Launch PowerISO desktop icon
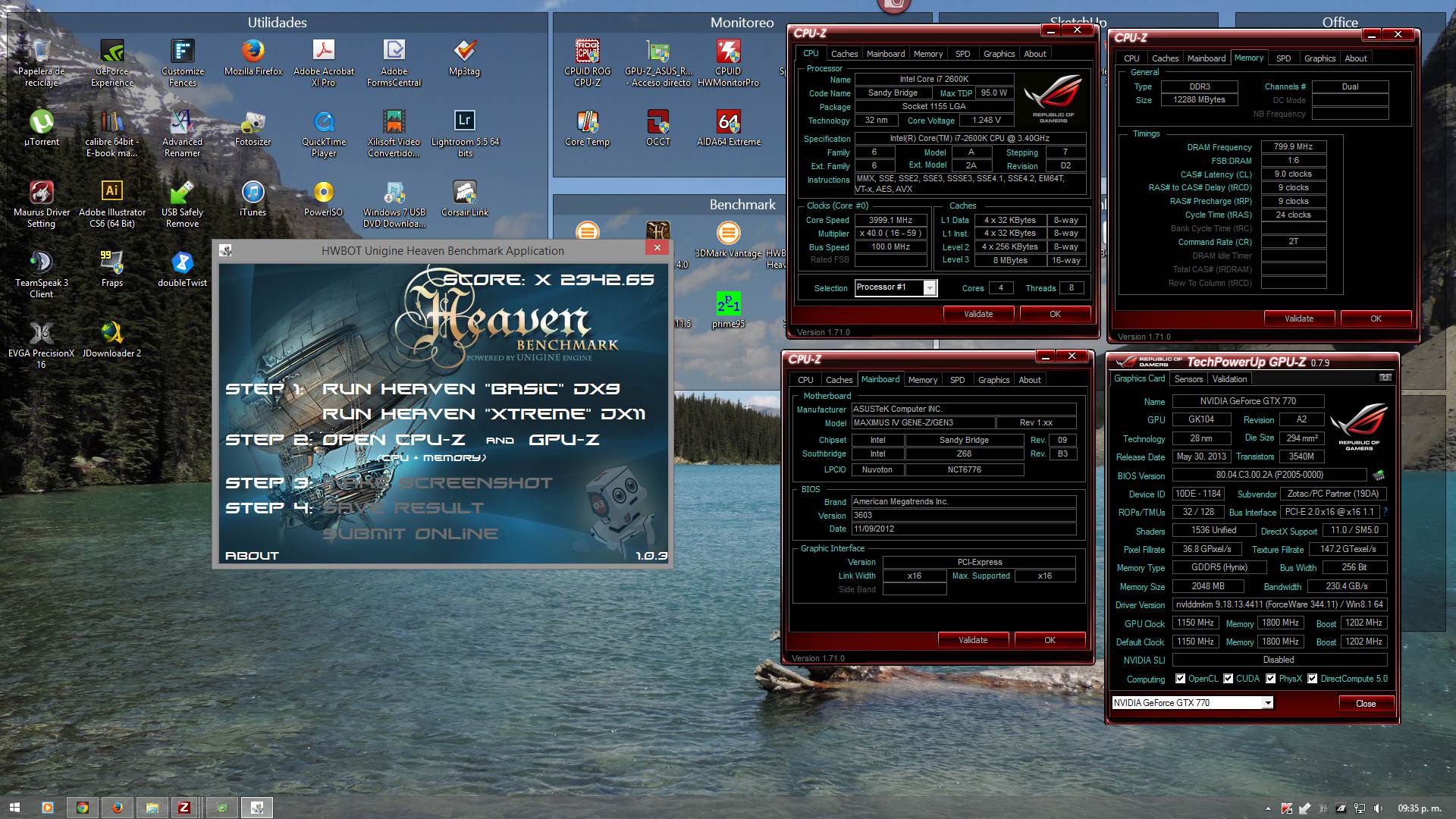Screen dimensions: 1456x819 point(324,198)
